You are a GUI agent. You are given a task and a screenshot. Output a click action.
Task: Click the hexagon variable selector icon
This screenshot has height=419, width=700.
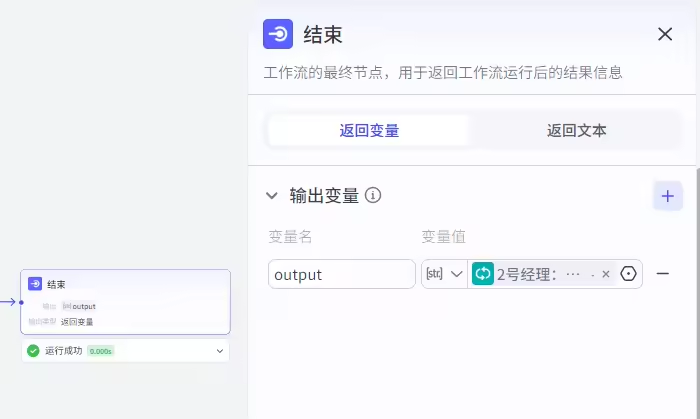629,274
